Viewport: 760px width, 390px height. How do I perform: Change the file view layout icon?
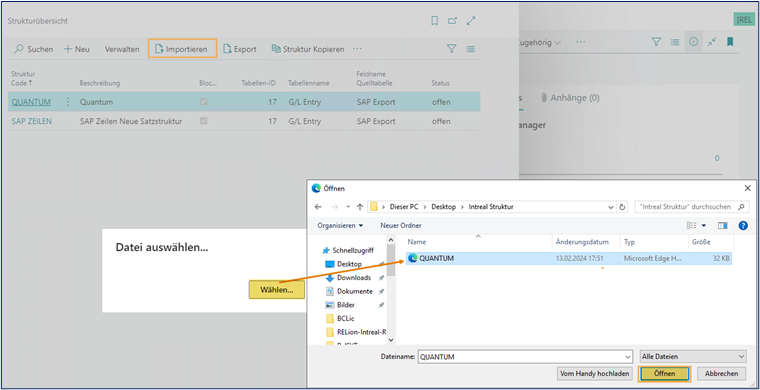point(692,225)
